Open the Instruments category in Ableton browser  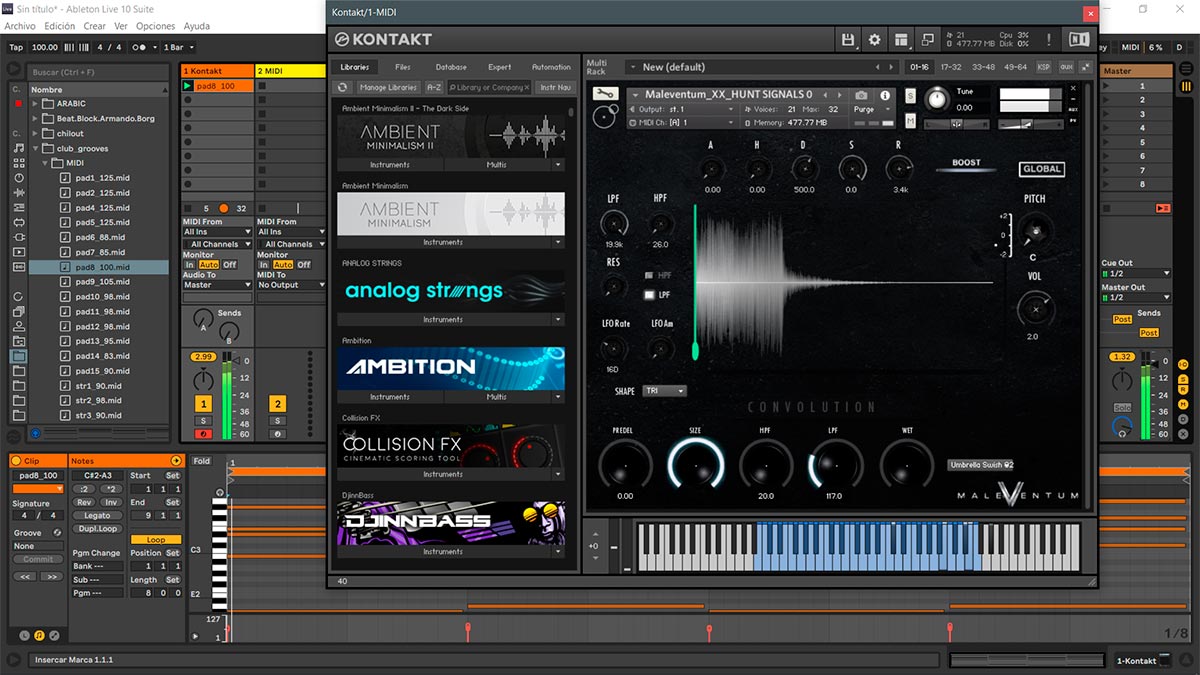[19, 178]
